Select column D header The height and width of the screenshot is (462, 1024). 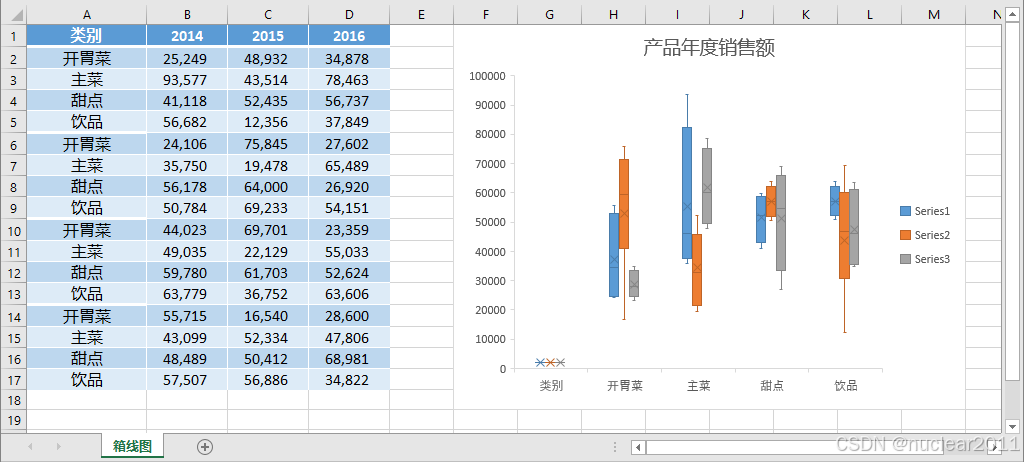(349, 14)
